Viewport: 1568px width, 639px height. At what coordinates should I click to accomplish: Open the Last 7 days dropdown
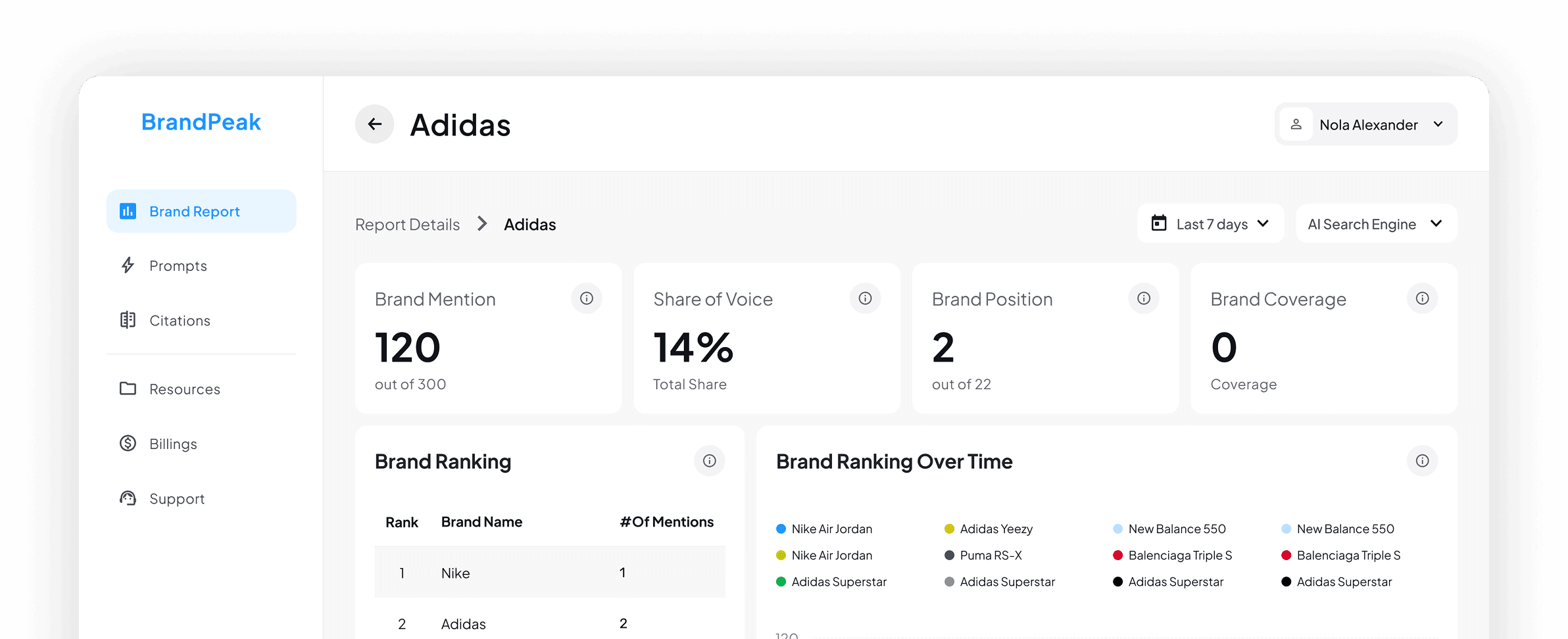click(x=1210, y=224)
